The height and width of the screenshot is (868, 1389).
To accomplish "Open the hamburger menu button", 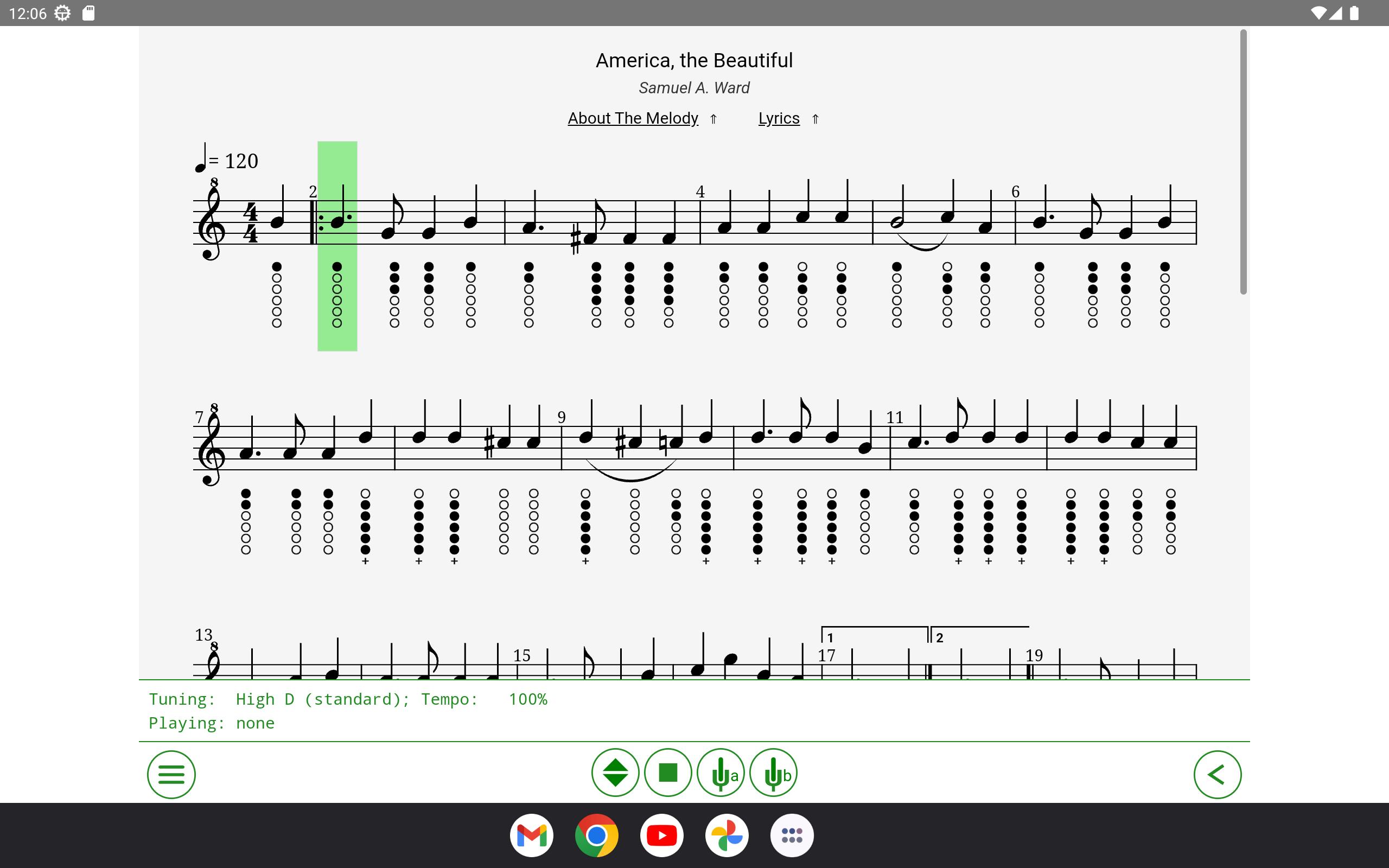I will (171, 774).
